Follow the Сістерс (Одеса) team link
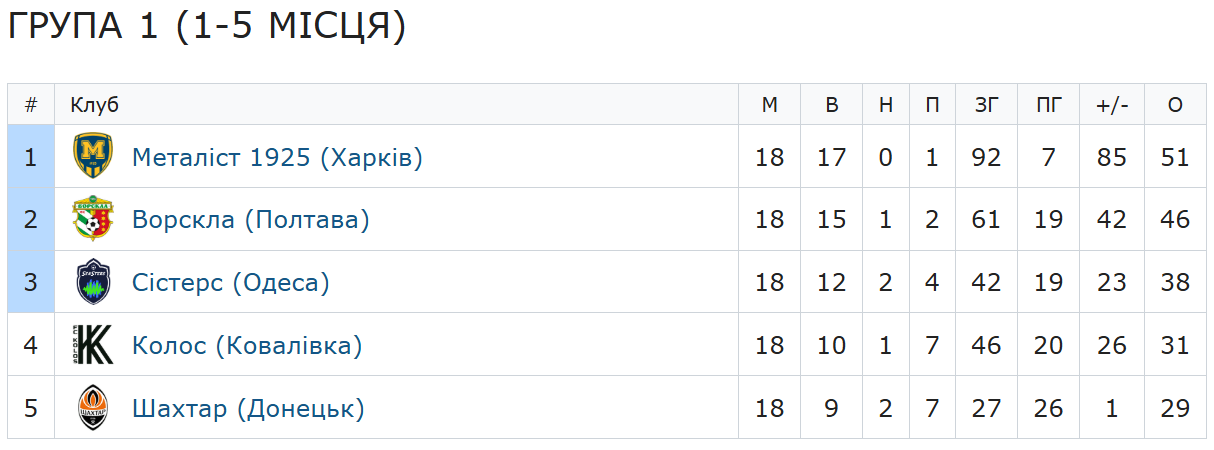Image resolution: width=1214 pixels, height=450 pixels. (x=230, y=283)
